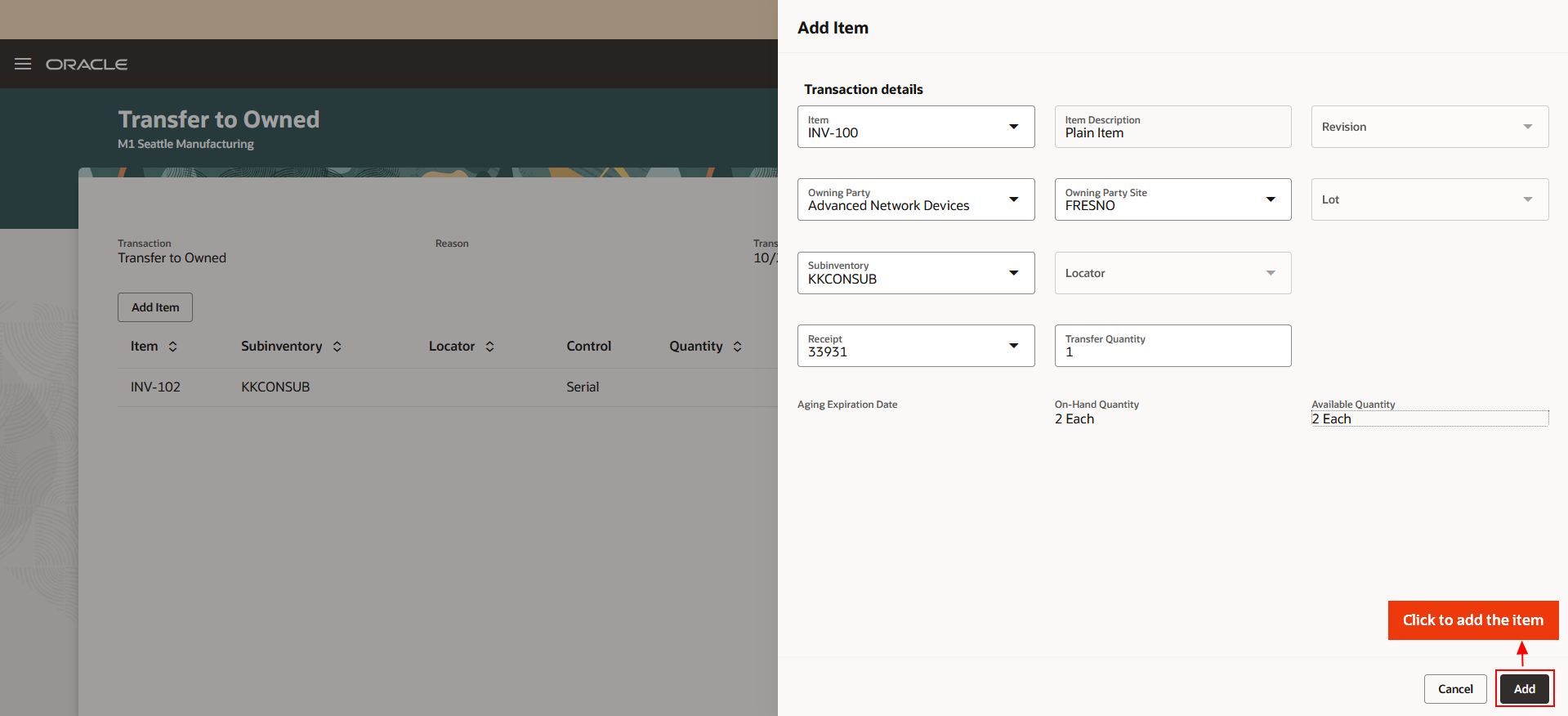Click KKCONSUB in the table row
This screenshot has width=1568, height=716.
[x=275, y=387]
